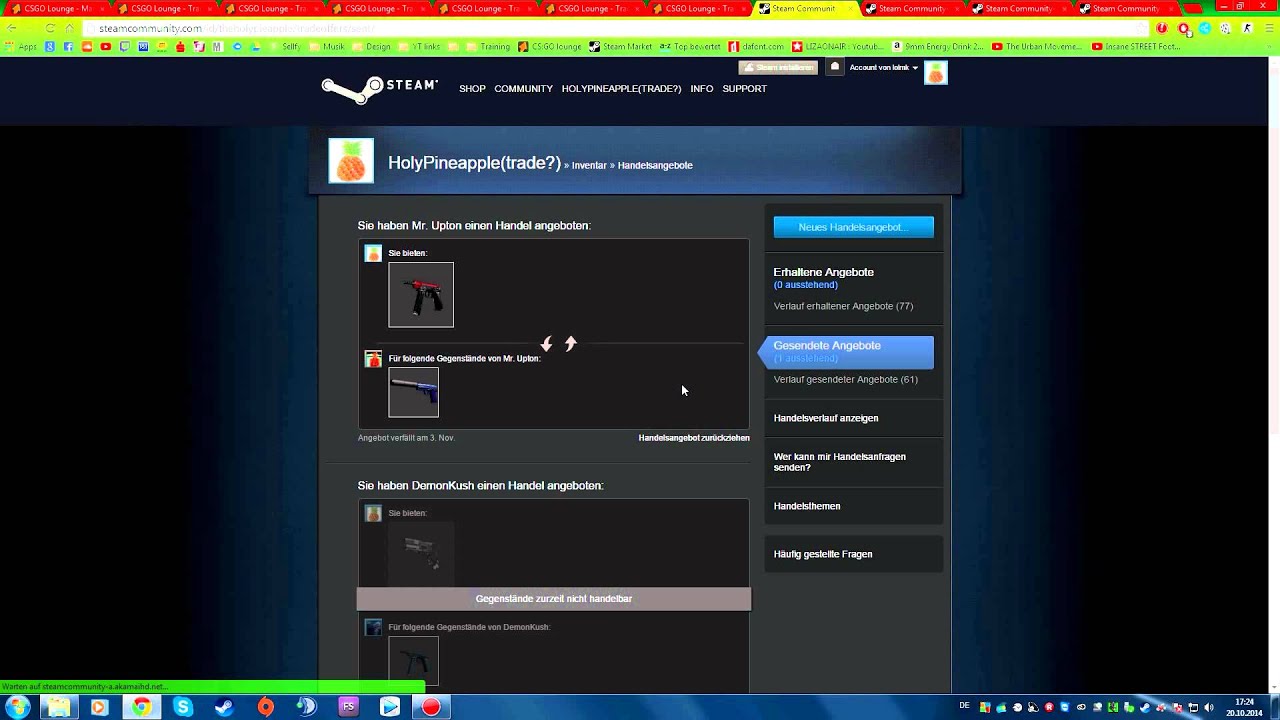The width and height of the screenshot is (1280, 720).
Task: Open the COMMUNITY menu
Action: coord(523,89)
